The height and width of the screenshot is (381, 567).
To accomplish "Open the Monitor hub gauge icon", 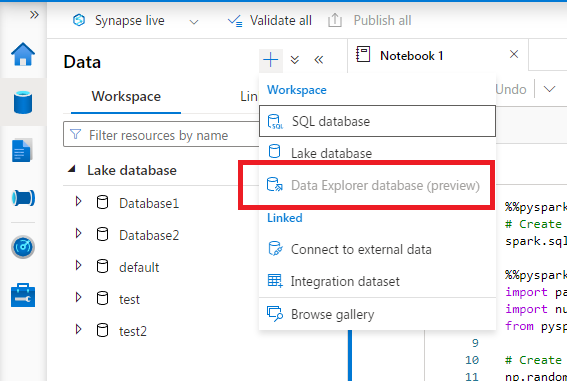I will coord(23,247).
